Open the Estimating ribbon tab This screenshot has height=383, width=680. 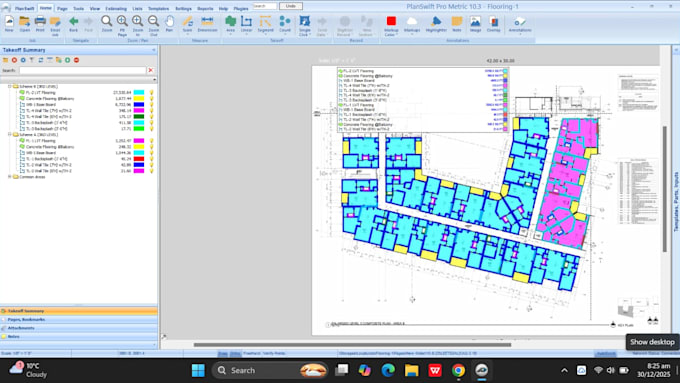(x=116, y=9)
